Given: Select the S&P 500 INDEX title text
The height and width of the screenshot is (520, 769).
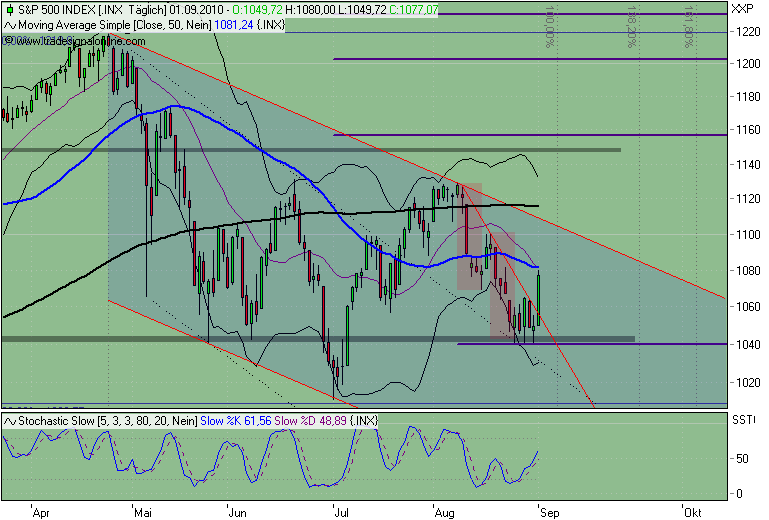Looking at the screenshot, I should point(70,10).
